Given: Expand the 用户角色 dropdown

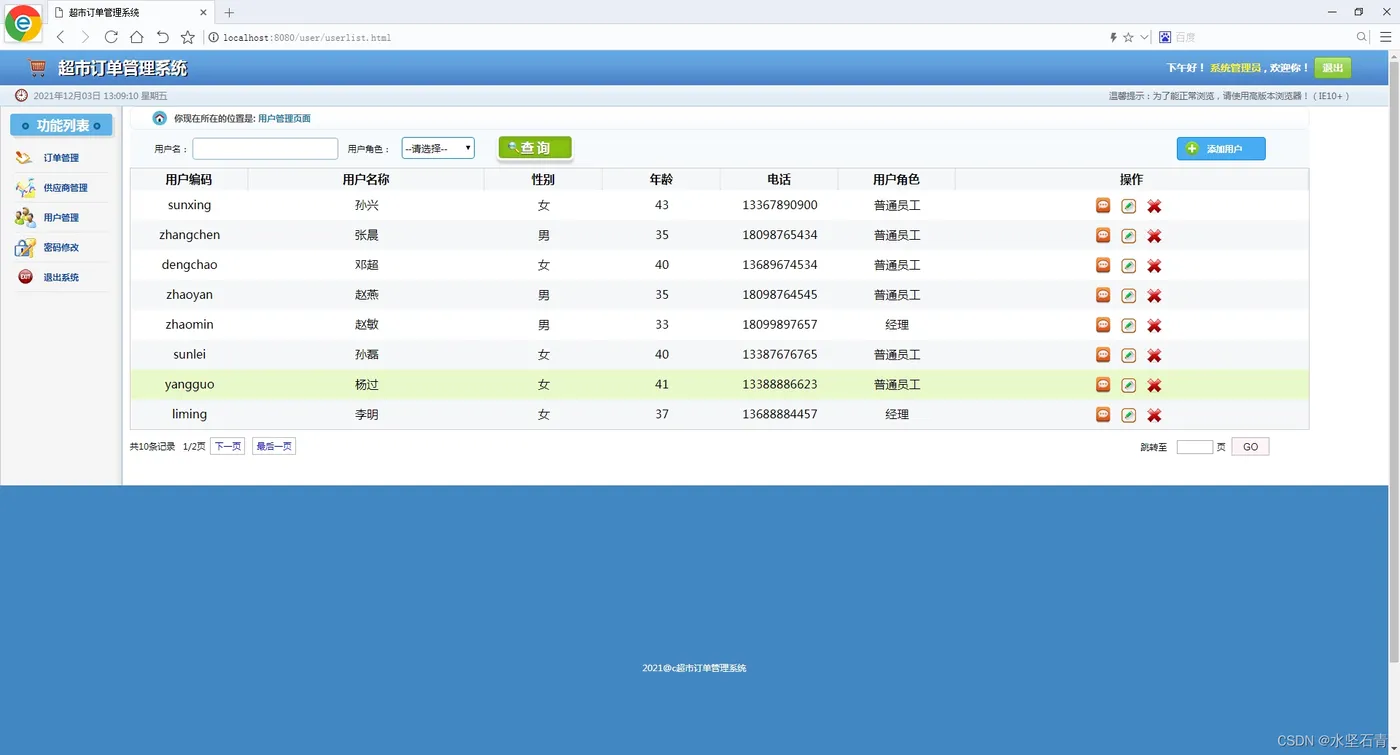Looking at the screenshot, I should (438, 148).
